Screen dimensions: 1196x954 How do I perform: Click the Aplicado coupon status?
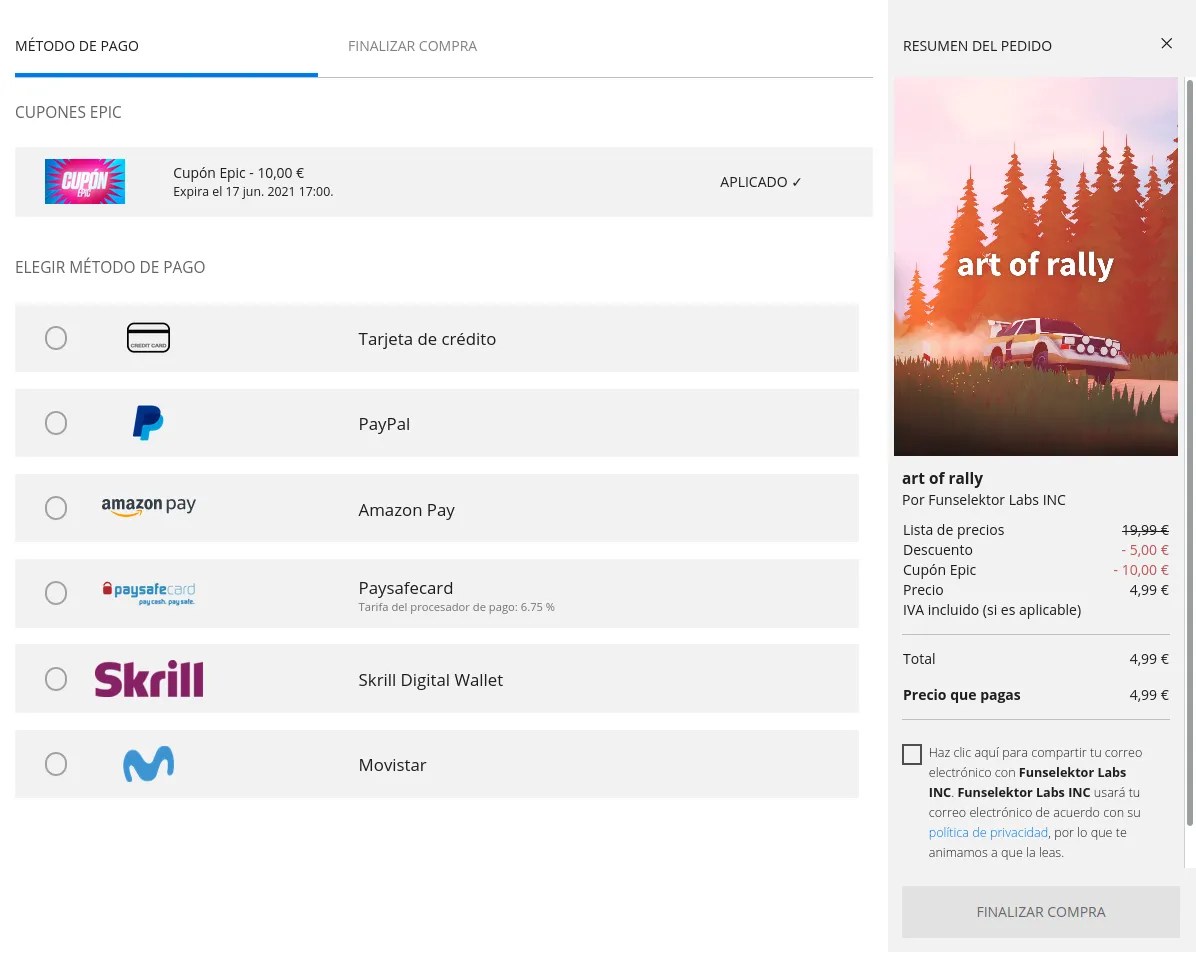click(x=760, y=182)
